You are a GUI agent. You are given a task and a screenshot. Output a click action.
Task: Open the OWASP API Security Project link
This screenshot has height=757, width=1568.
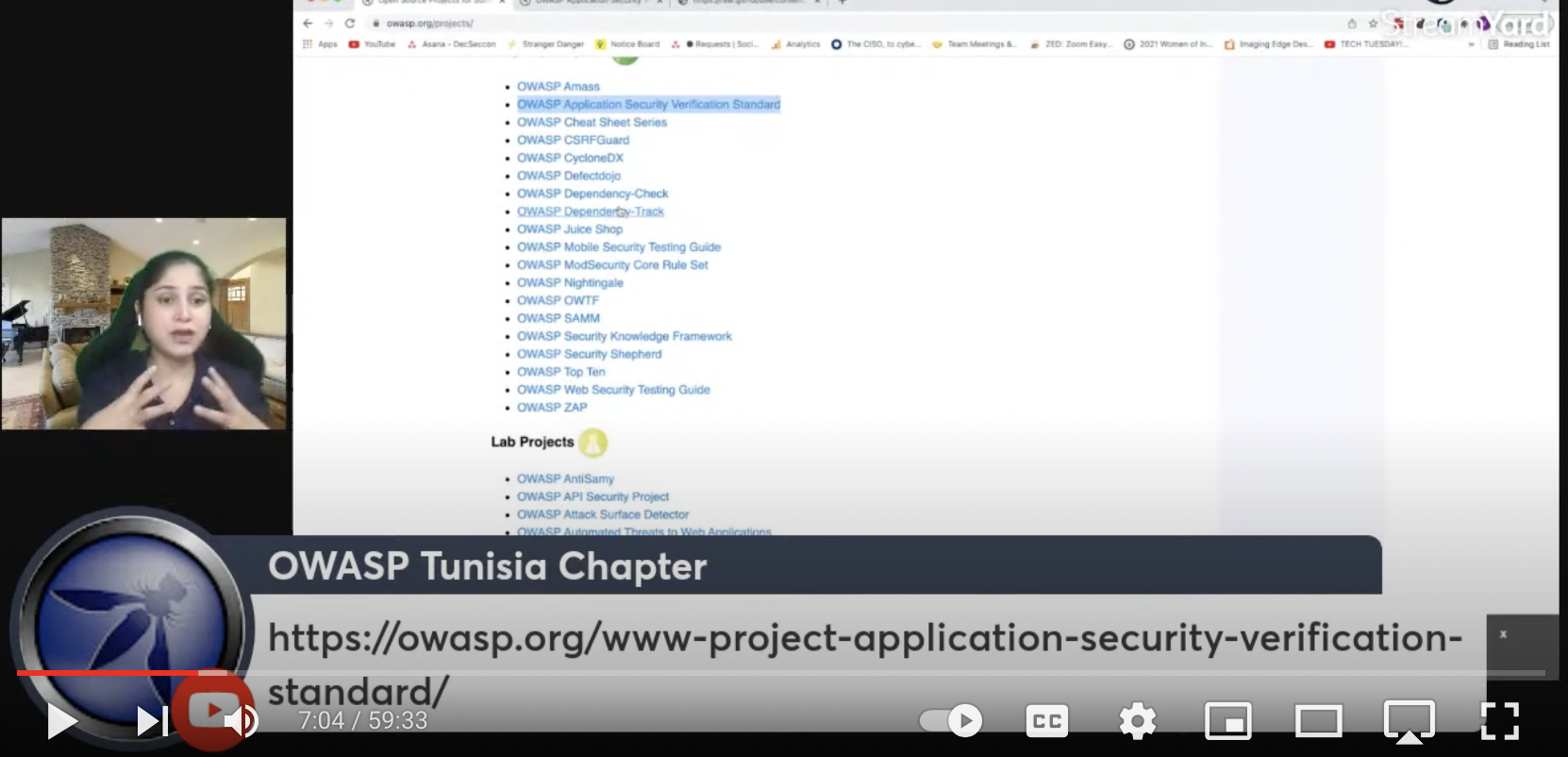tap(593, 497)
